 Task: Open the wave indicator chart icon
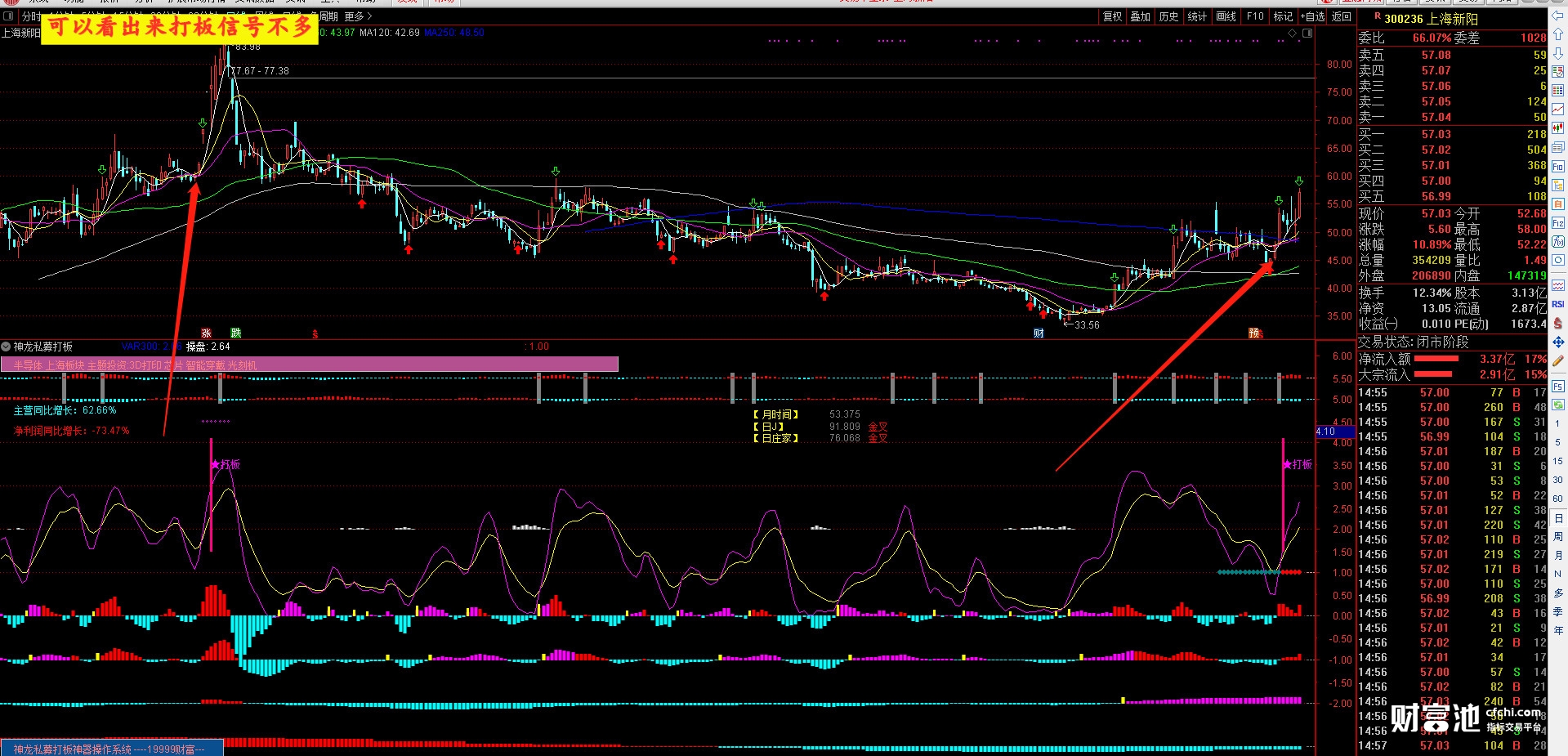point(1558,285)
